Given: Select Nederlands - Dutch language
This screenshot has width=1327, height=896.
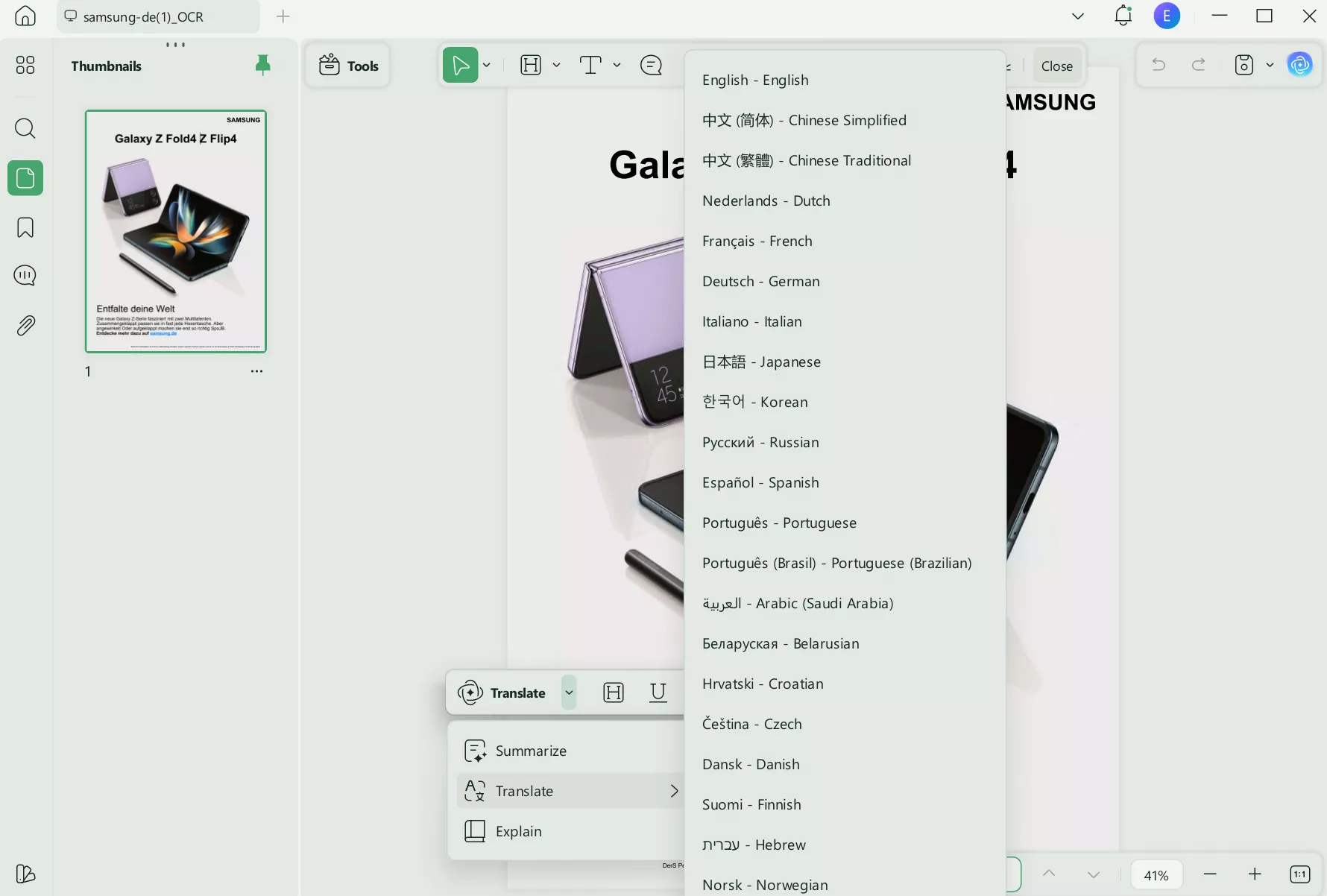Looking at the screenshot, I should point(845,201).
